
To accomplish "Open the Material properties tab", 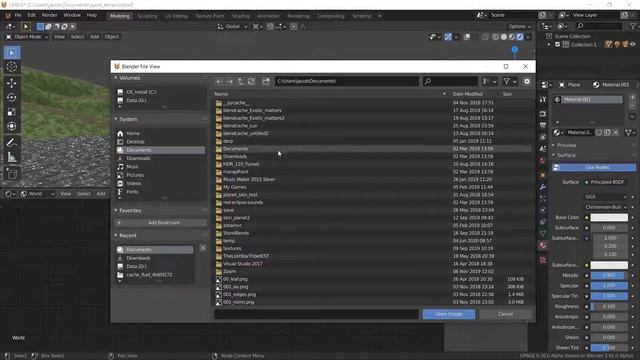I will [542, 245].
